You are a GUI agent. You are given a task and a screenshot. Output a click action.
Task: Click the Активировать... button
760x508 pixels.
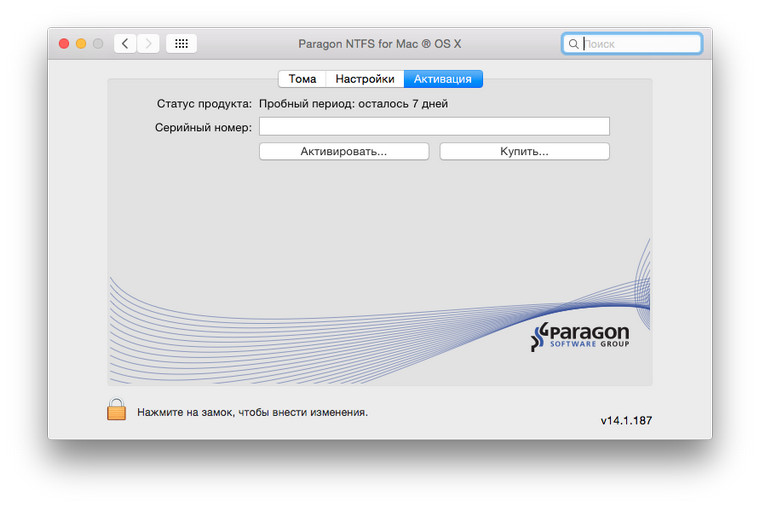click(x=344, y=151)
